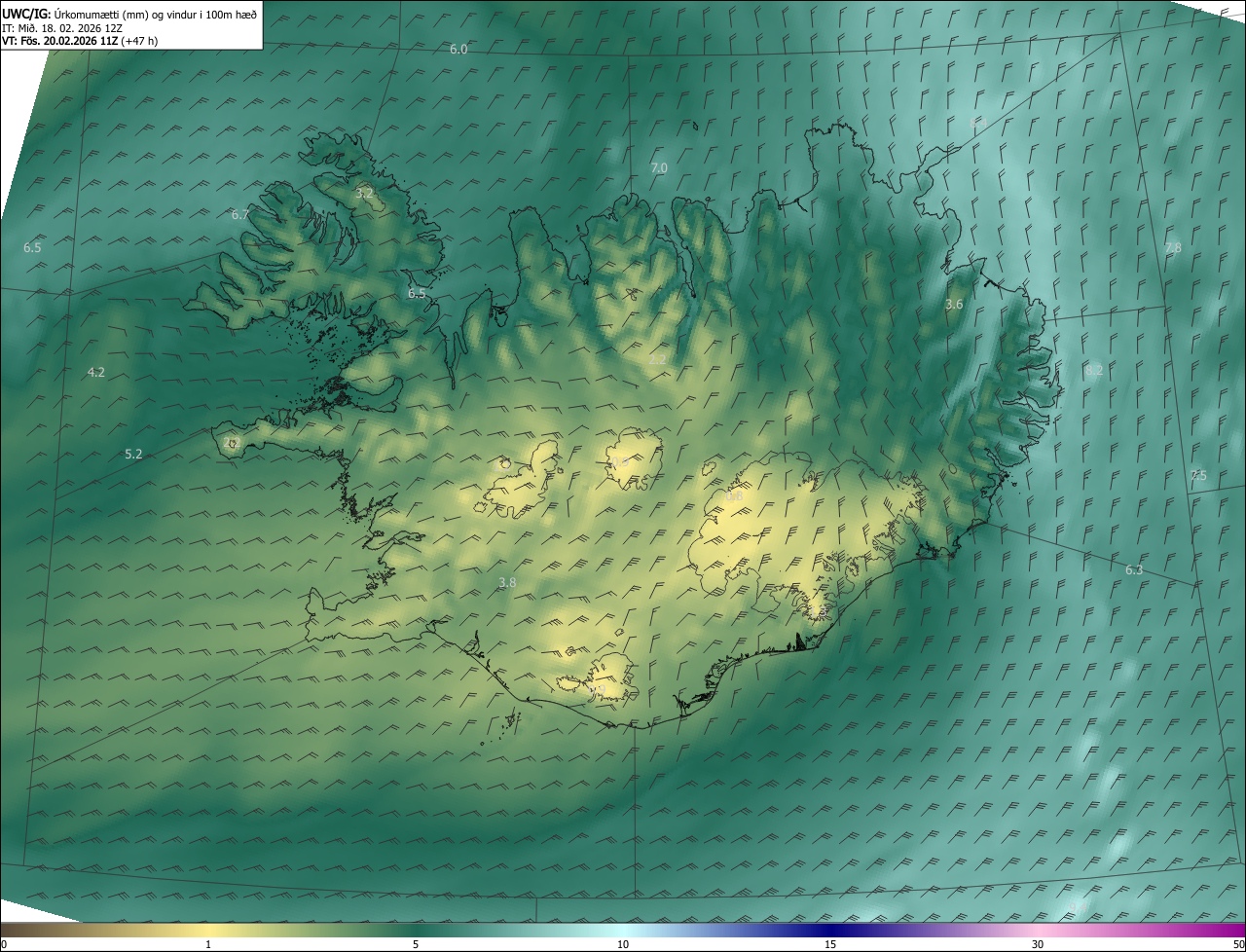
Task: Click the 7.5 value label
Action: [1198, 476]
